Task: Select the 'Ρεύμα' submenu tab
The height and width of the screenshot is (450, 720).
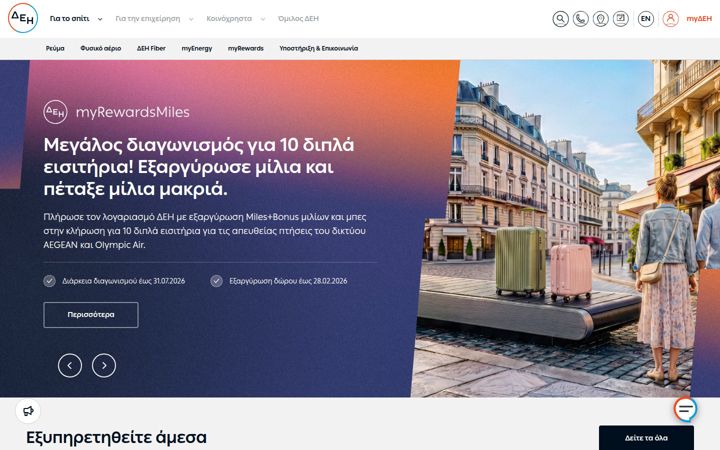Action: [x=55, y=48]
